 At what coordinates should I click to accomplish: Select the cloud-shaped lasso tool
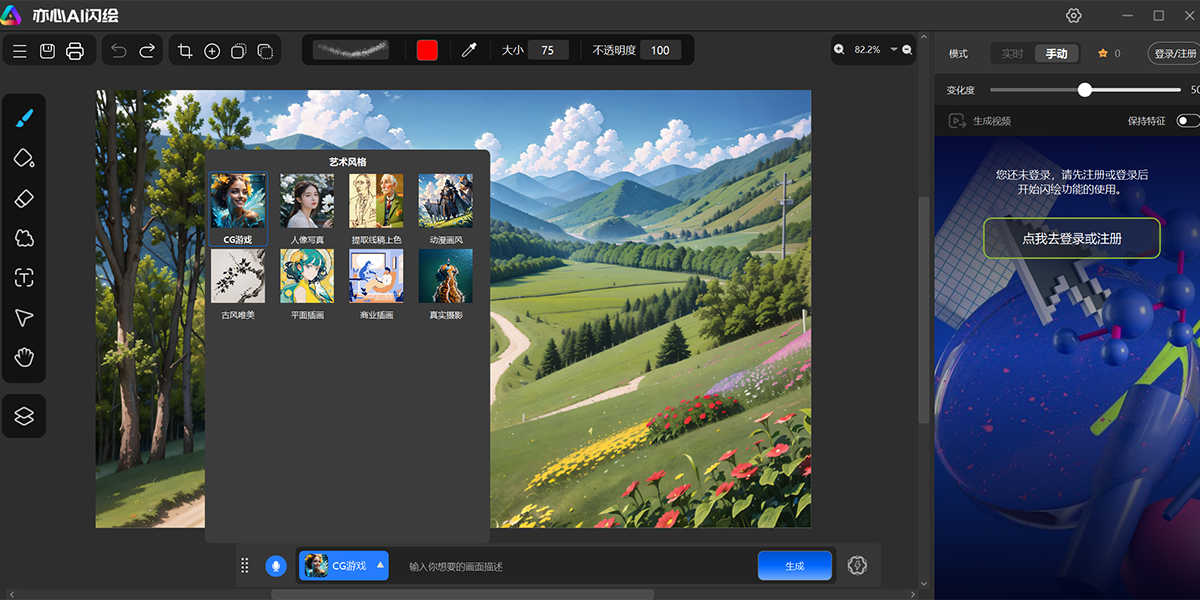(x=24, y=238)
